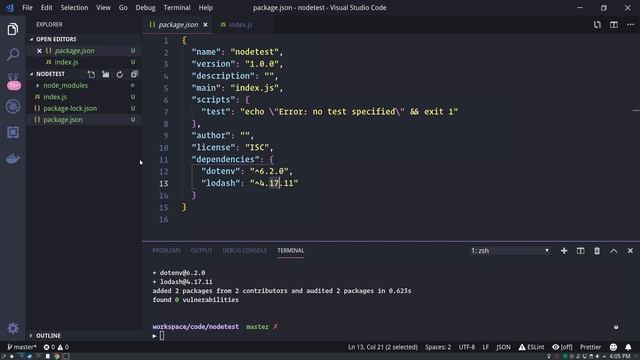This screenshot has width=640, height=360.
Task: Click ESLint status item
Action: (x=531, y=347)
